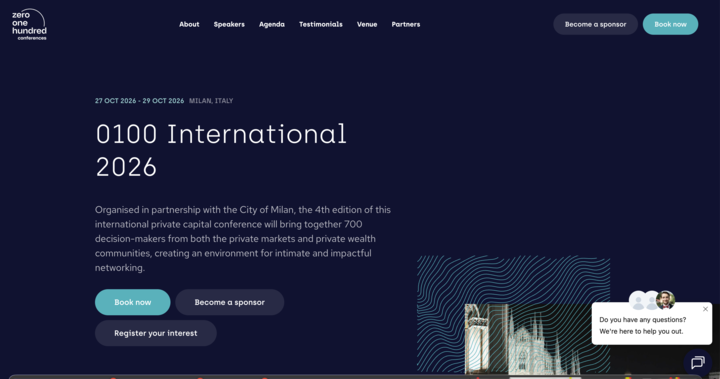Click the chat agent avatar photo
Screen dimensions: 720x379
coord(665,300)
